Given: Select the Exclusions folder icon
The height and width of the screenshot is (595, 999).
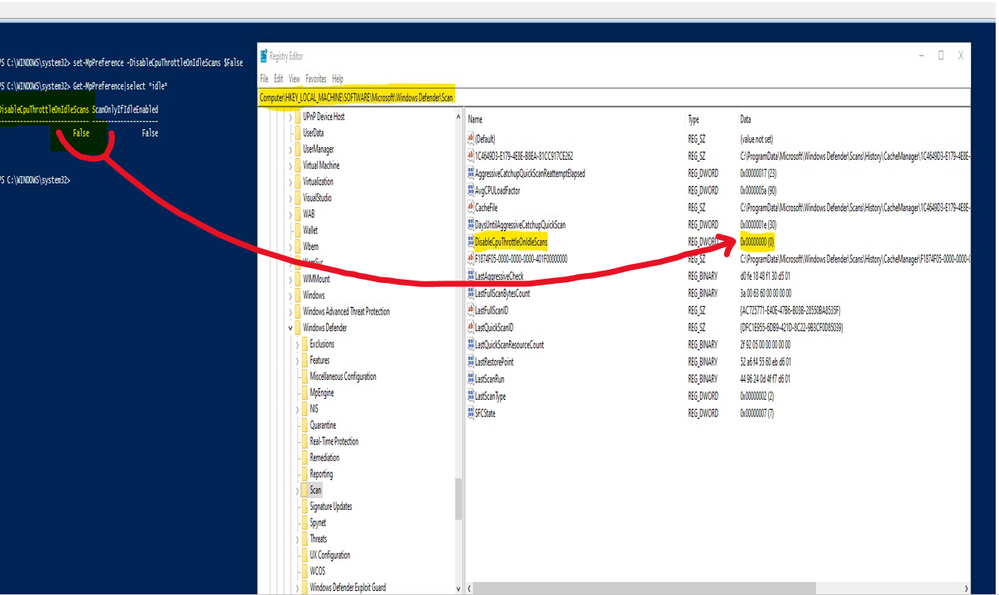Looking at the screenshot, I should [304, 344].
